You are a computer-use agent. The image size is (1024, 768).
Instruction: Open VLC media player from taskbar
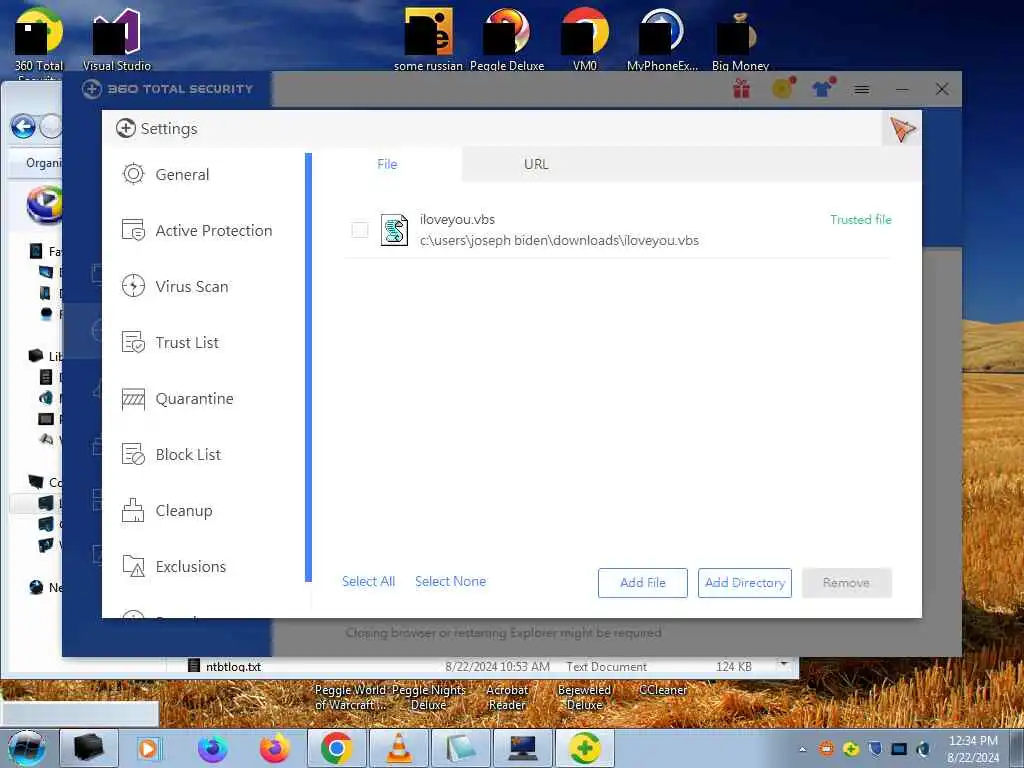(399, 748)
